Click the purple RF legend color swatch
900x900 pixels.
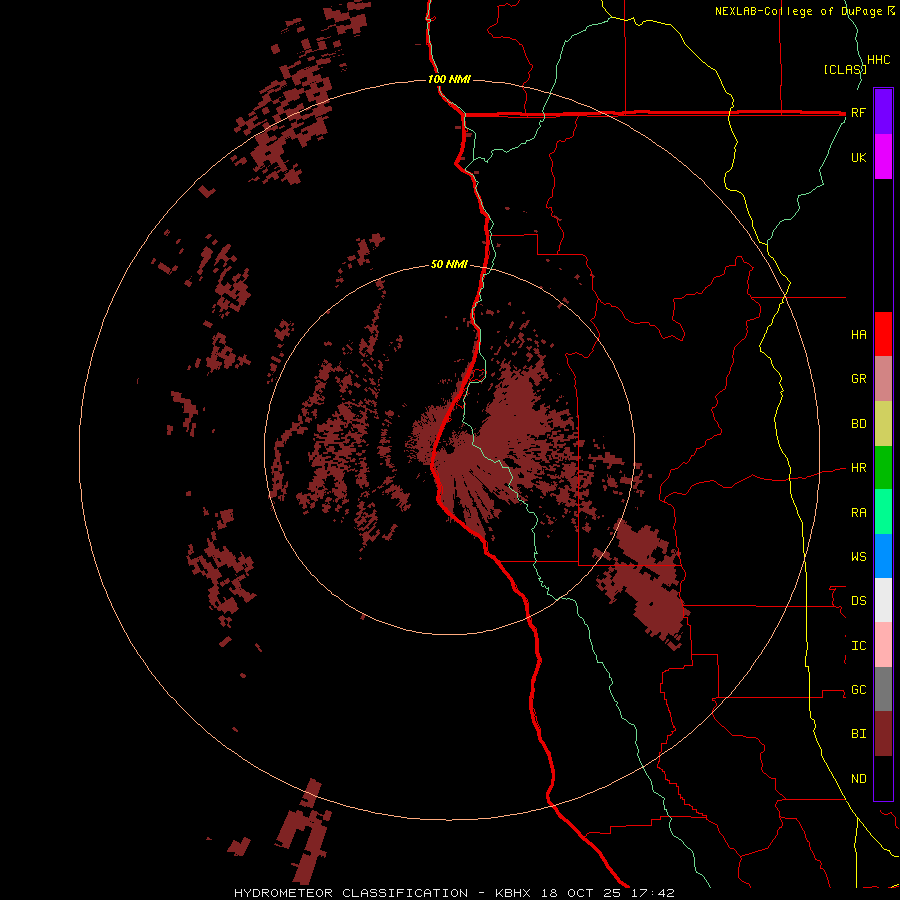point(883,112)
